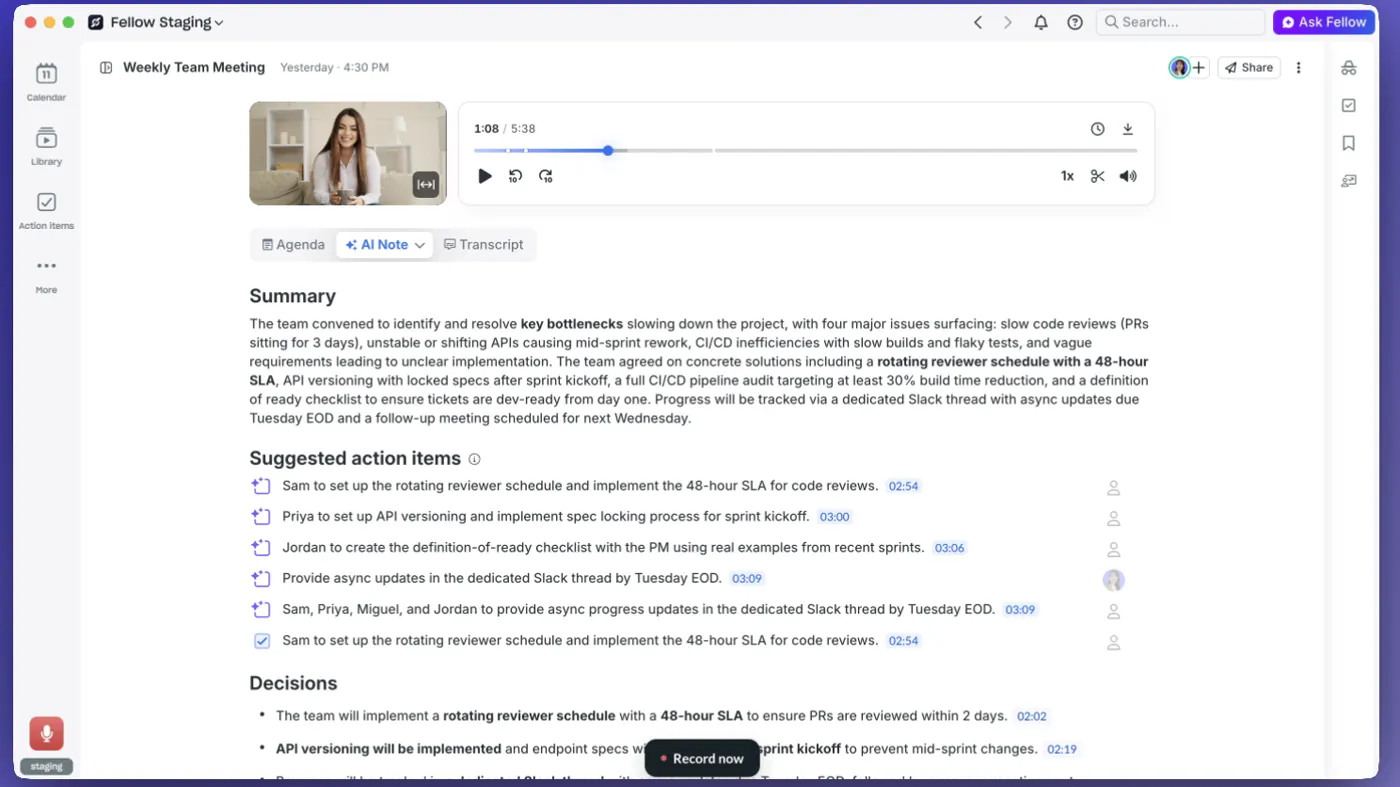Image resolution: width=1400 pixels, height=787 pixels.
Task: Accept the suggested 'Provide async updates' action item
Action: [x=261, y=579]
